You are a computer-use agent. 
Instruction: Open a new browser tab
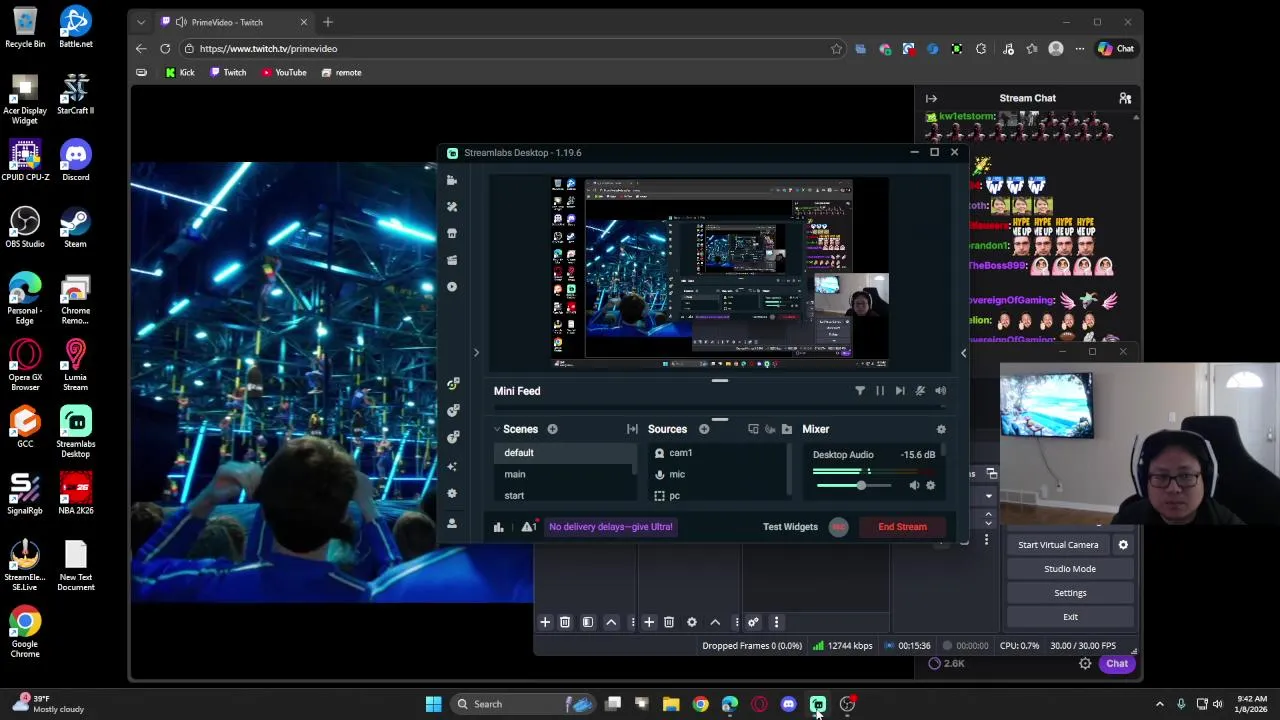click(327, 22)
